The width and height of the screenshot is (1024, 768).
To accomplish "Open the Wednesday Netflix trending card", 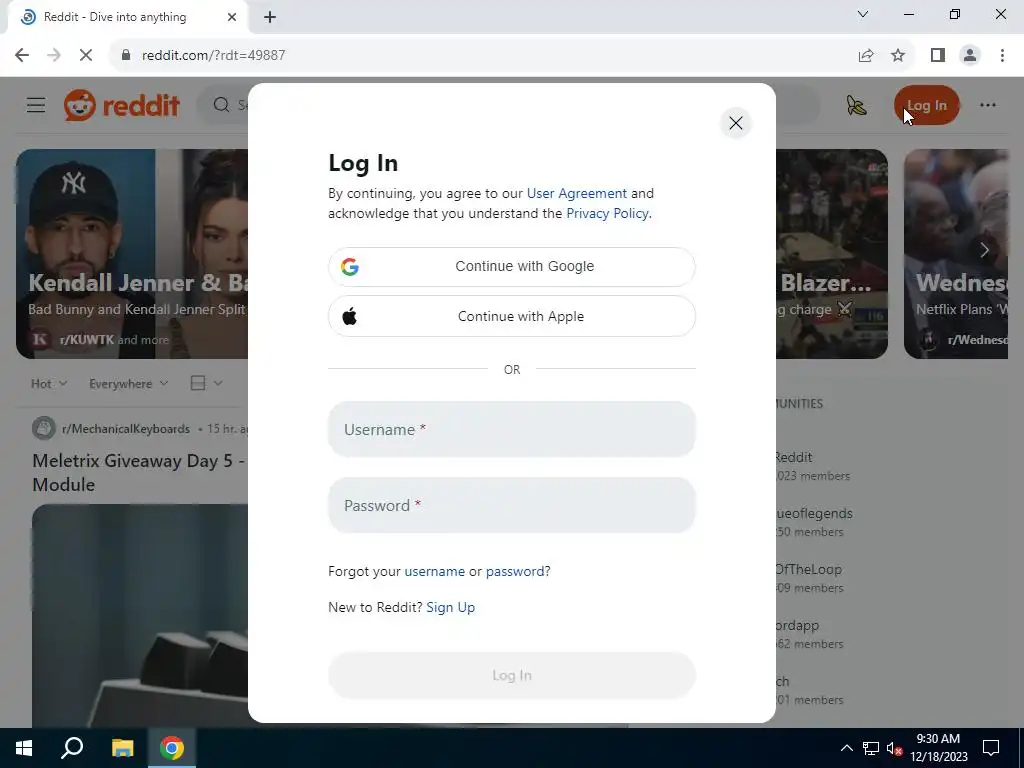I will pos(956,254).
